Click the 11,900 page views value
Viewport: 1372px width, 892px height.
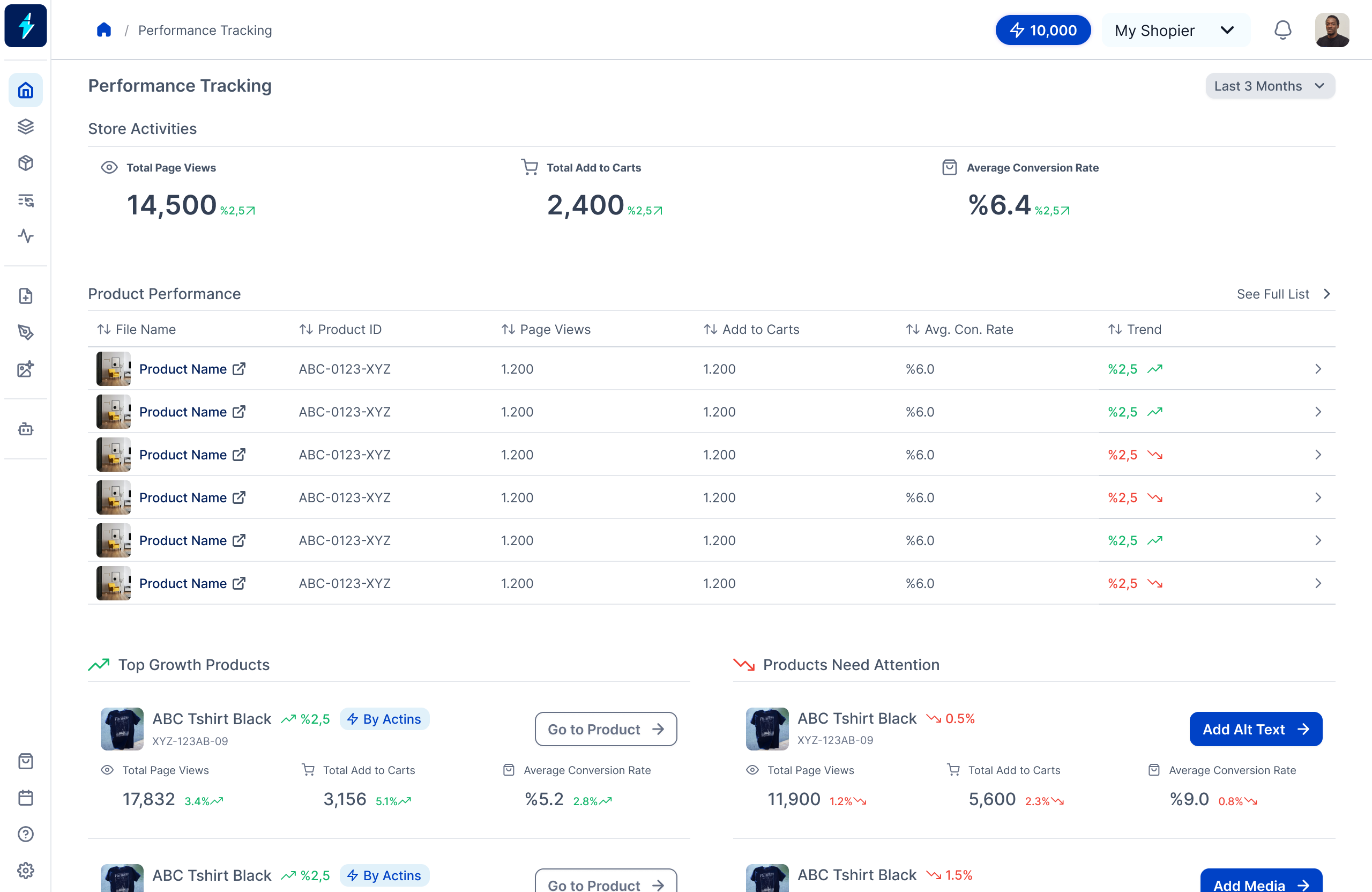click(793, 799)
